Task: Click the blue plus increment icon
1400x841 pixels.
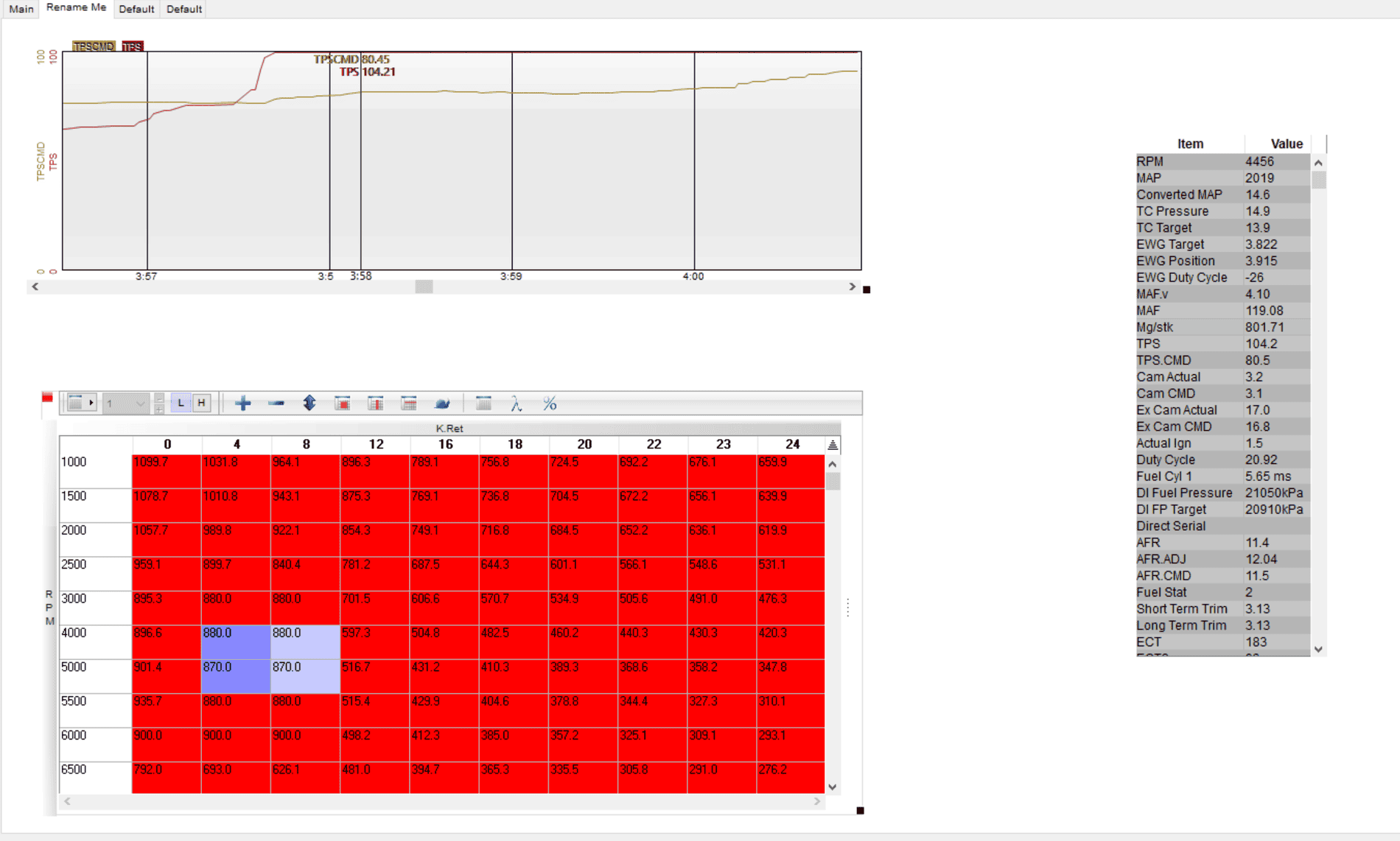Action: point(243,403)
